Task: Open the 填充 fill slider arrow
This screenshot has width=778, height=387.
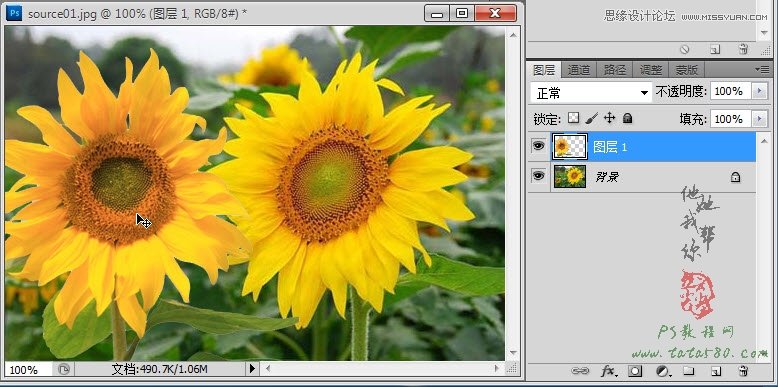Action: (759, 119)
